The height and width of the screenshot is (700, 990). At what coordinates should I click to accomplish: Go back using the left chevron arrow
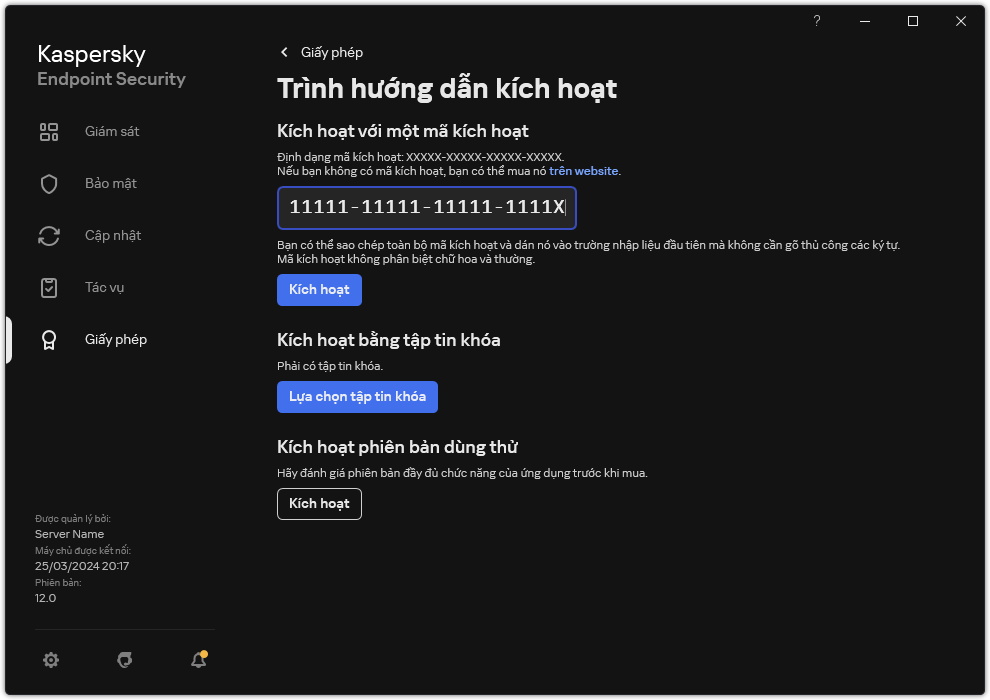[284, 52]
